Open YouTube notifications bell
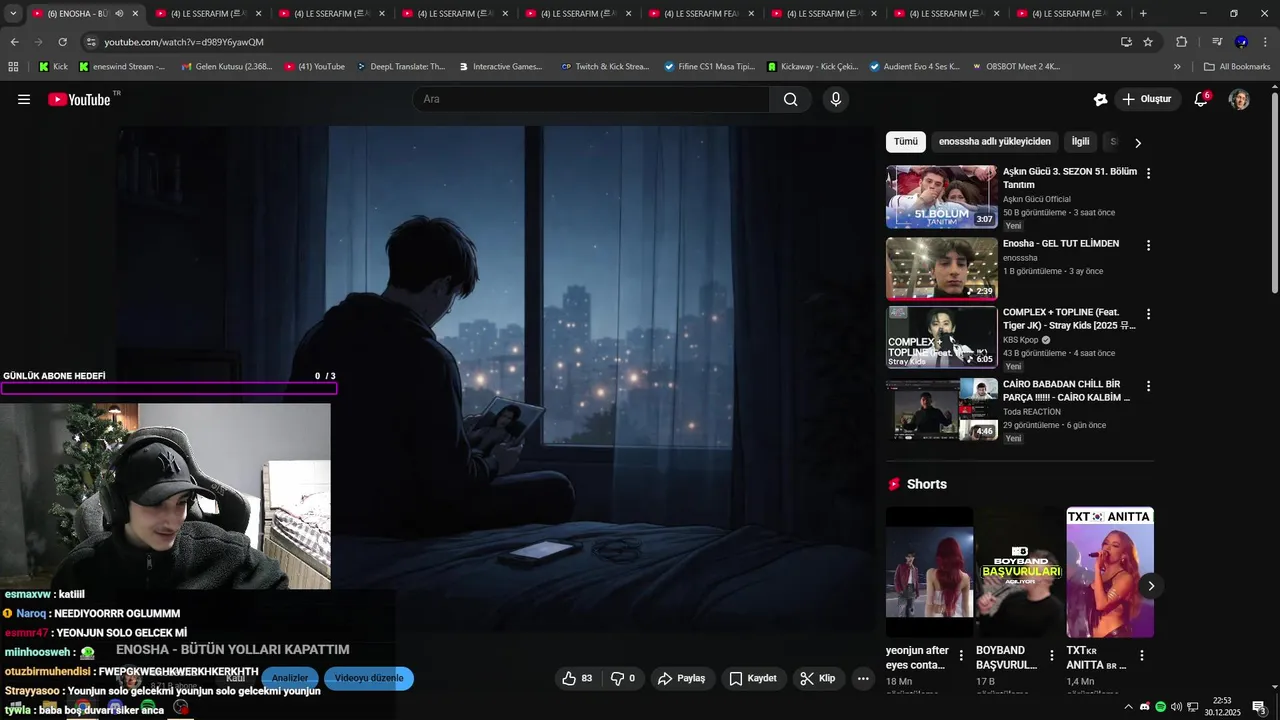1280x720 pixels. click(1202, 99)
